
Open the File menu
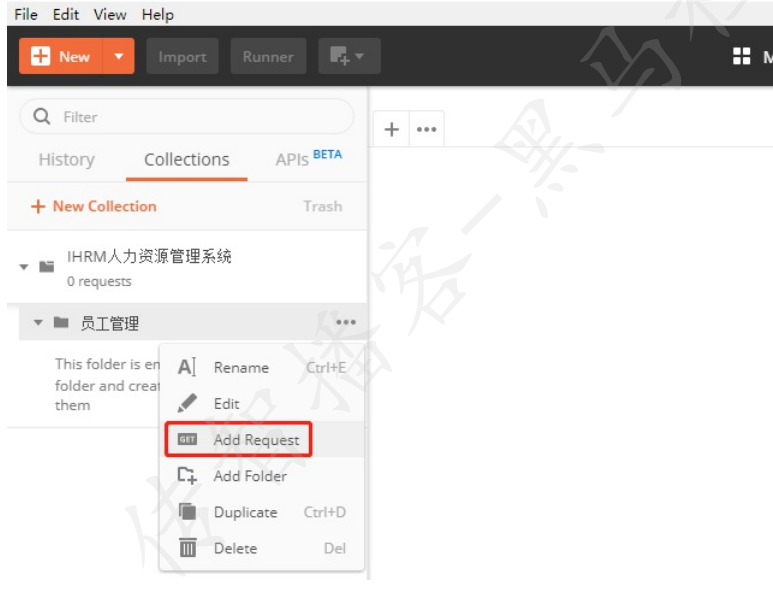pyautogui.click(x=26, y=14)
